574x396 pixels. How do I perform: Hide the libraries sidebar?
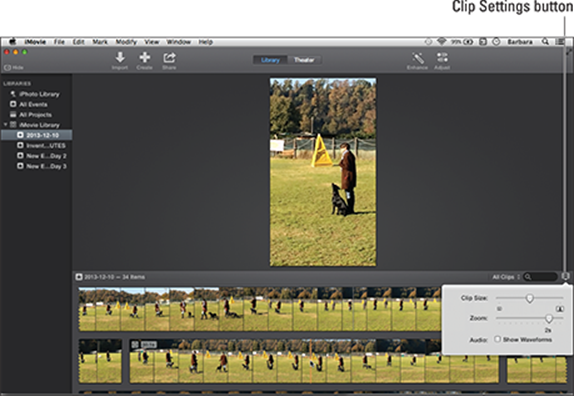(x=14, y=68)
